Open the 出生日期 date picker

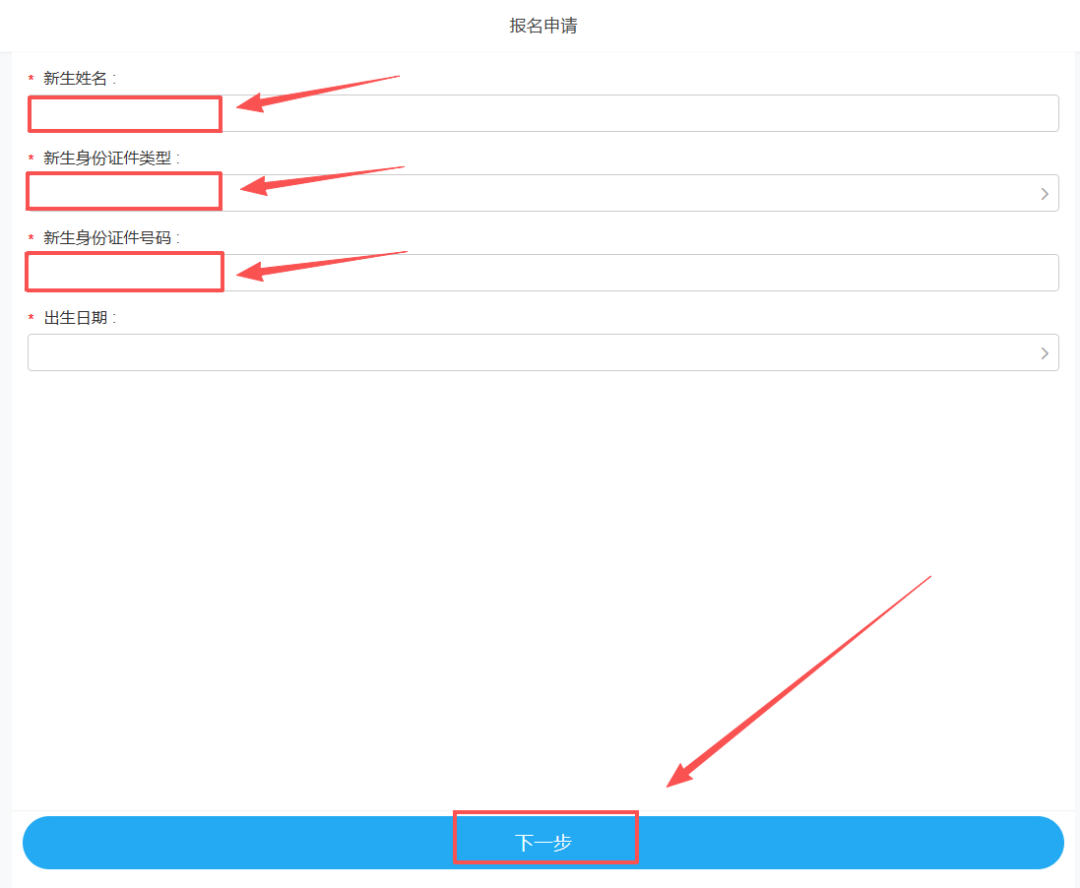[x=543, y=353]
